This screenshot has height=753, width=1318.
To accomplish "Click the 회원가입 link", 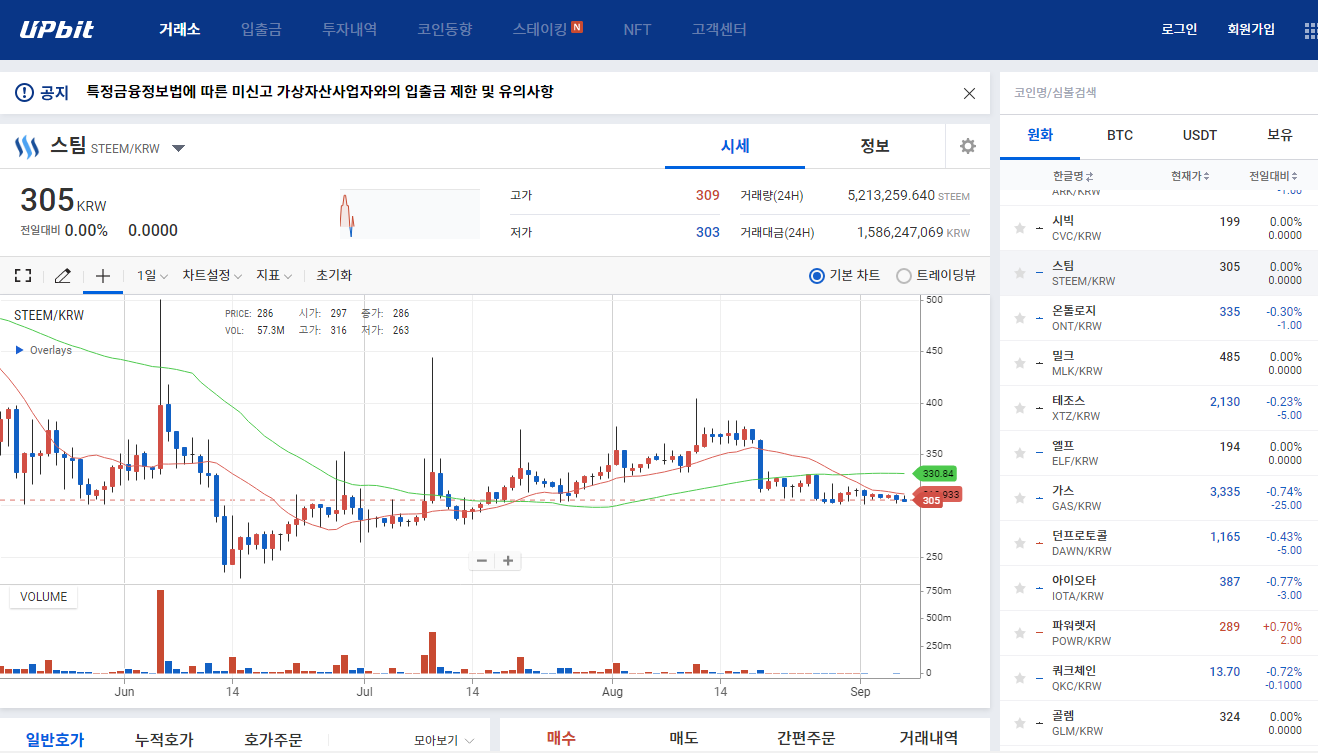I will tap(1251, 29).
